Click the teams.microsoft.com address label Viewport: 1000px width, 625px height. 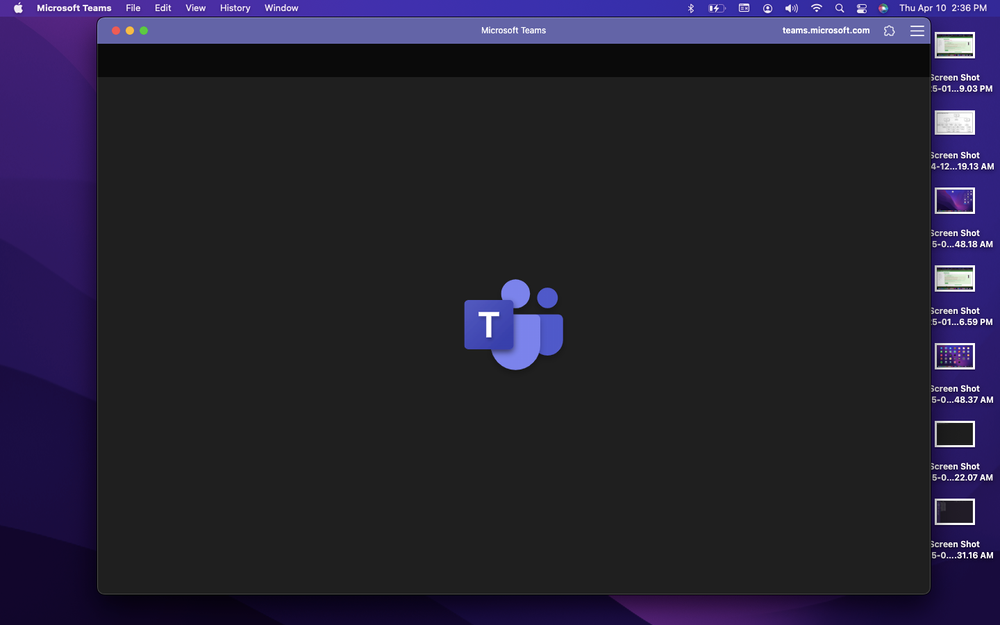click(826, 31)
